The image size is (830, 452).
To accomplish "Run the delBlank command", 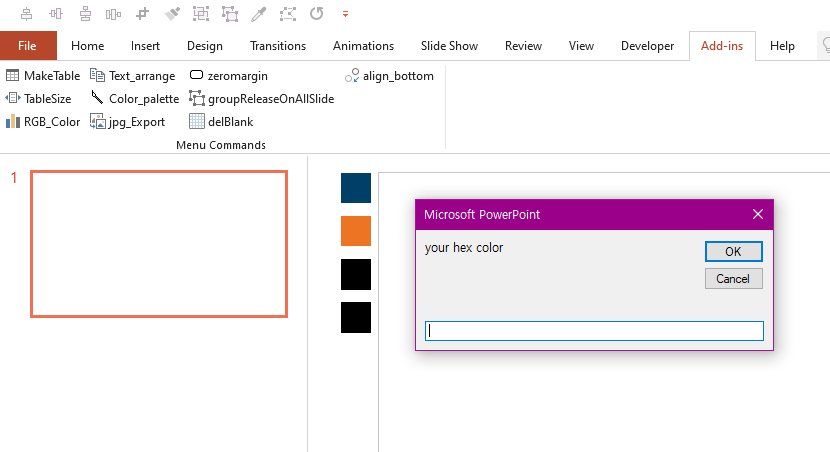I will (221, 122).
